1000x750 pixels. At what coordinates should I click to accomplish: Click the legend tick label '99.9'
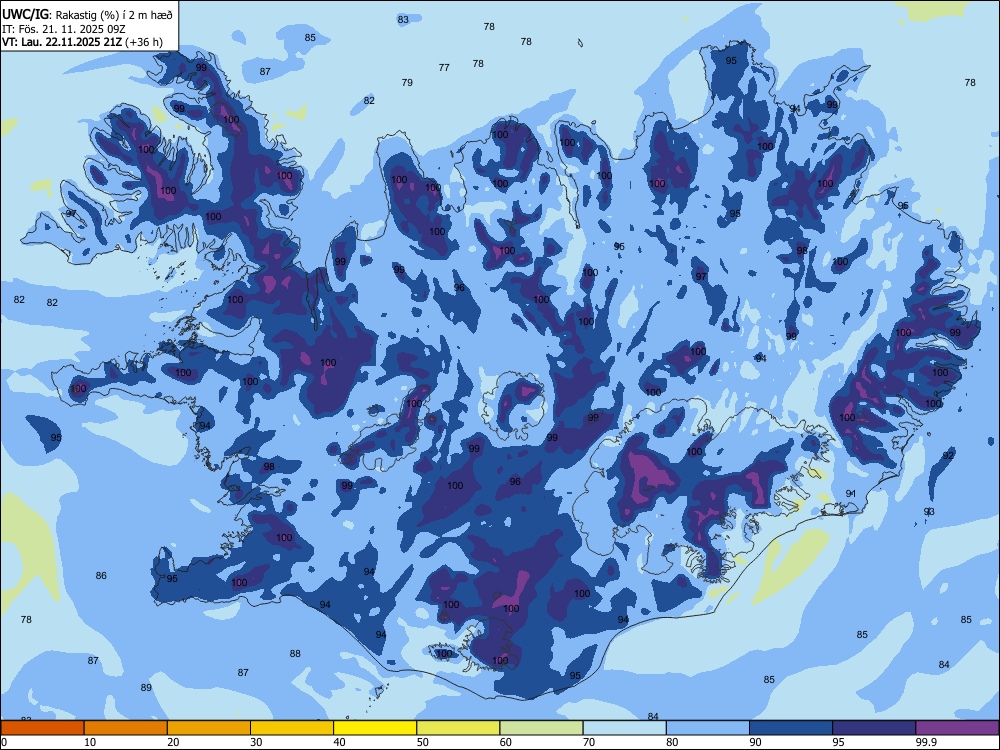point(926,742)
